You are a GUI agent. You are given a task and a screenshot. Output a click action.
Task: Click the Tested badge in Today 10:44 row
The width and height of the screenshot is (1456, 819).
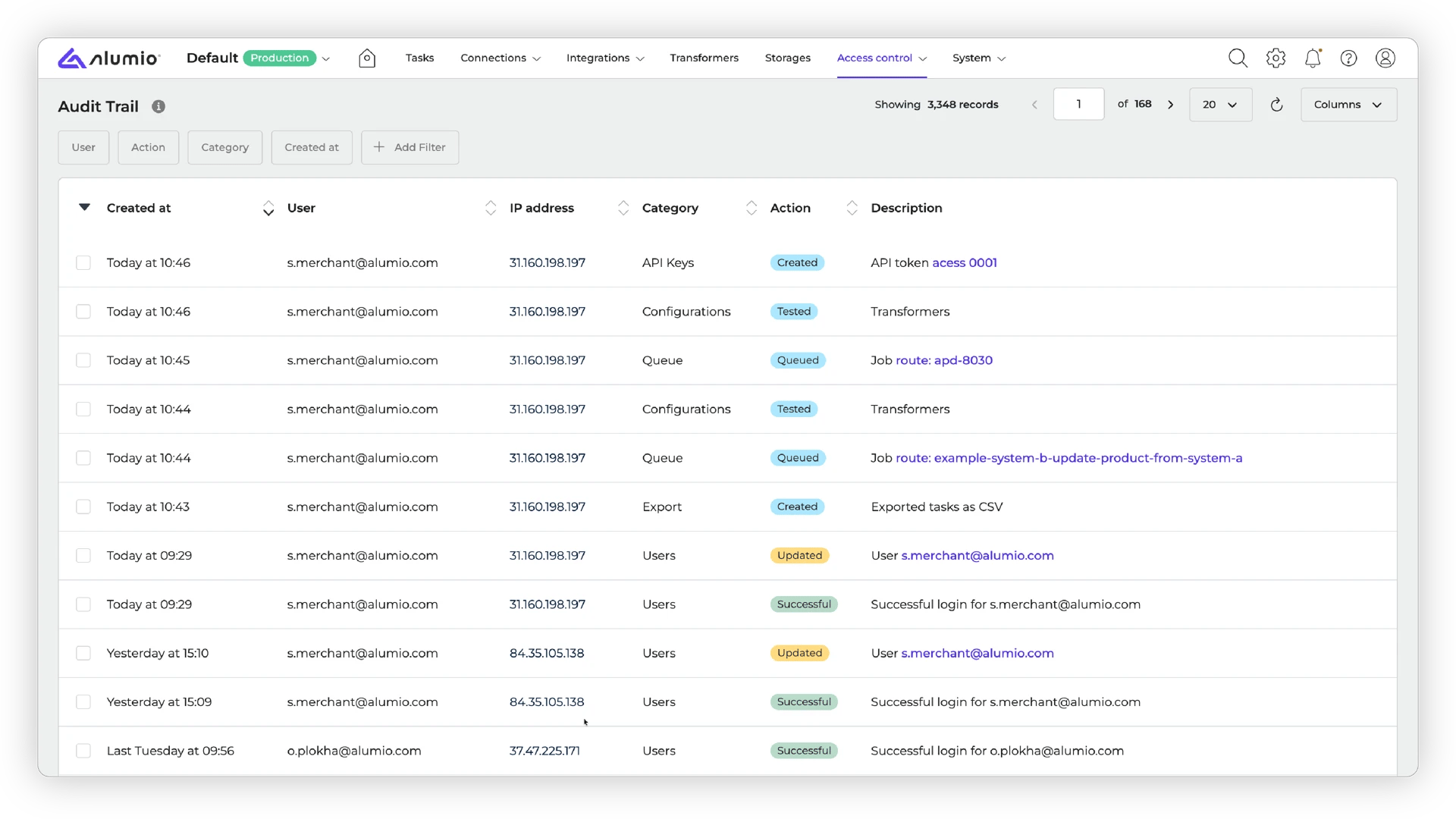(x=794, y=409)
